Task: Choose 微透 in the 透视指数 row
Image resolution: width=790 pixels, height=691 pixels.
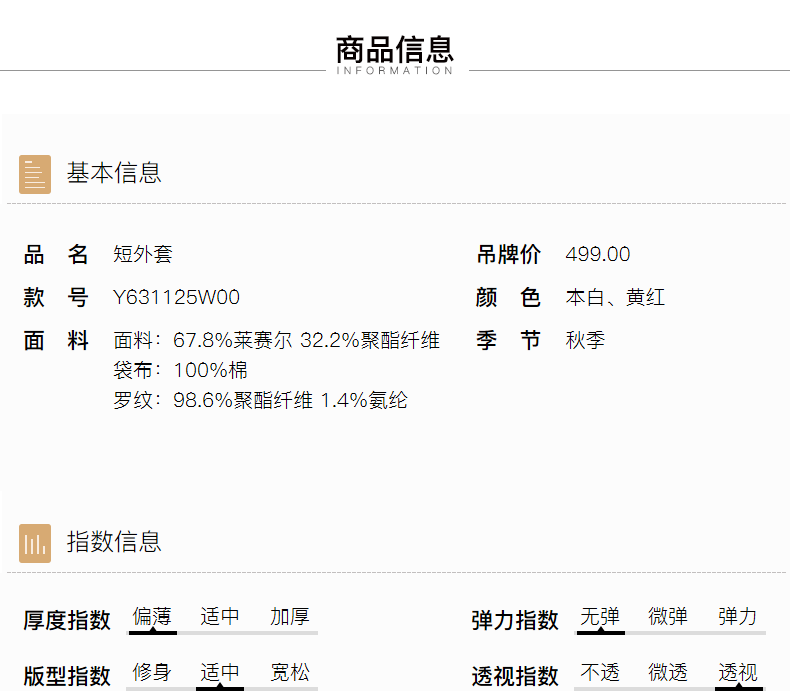Action: [x=668, y=673]
